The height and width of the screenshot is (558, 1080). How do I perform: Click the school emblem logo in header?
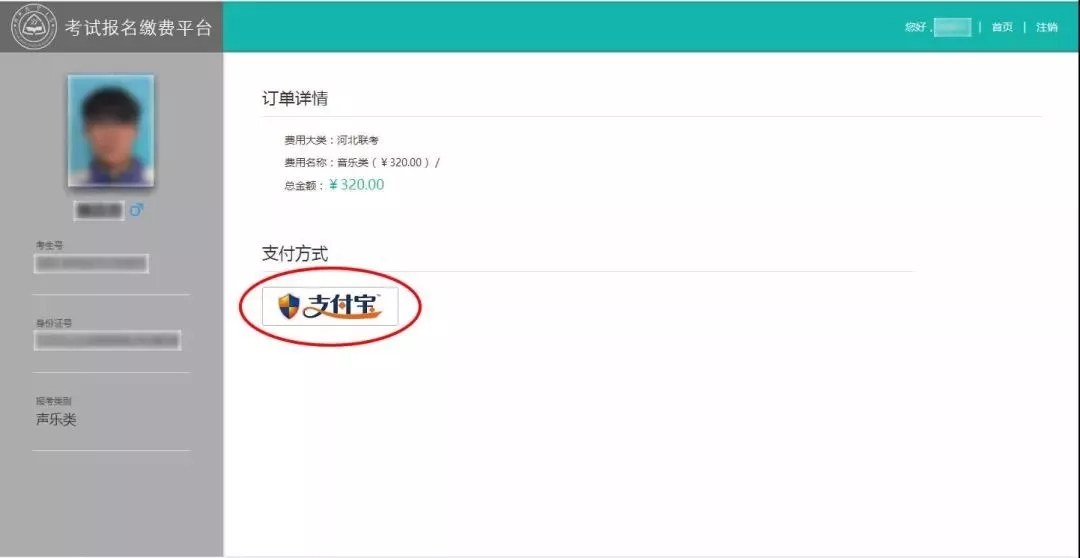(34, 26)
